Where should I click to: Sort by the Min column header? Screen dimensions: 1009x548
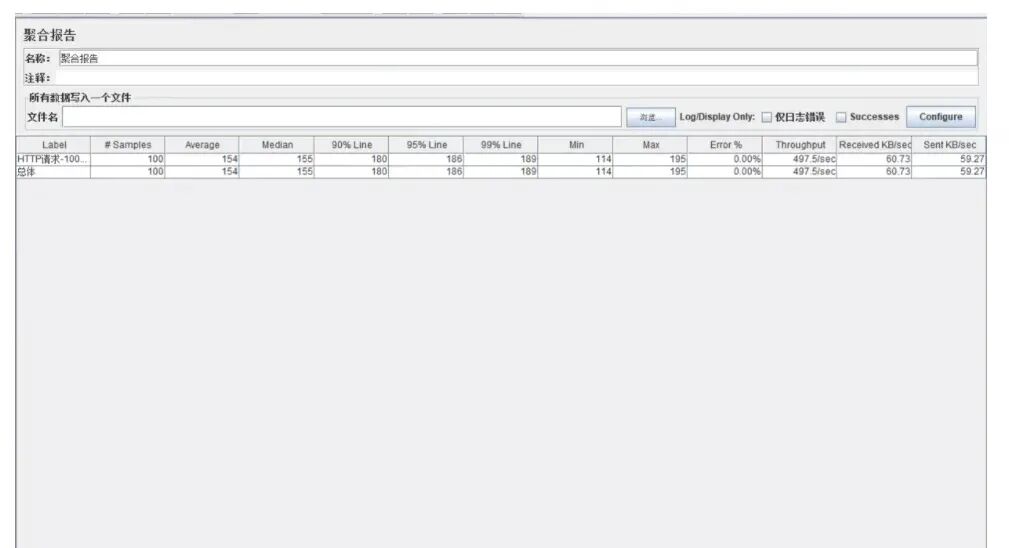point(575,145)
